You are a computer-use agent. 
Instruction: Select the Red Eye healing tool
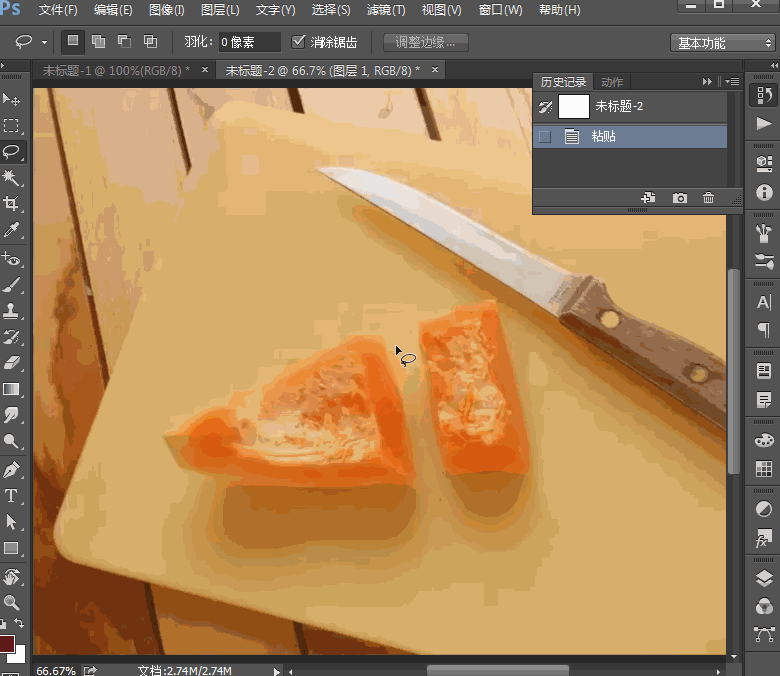(11, 259)
